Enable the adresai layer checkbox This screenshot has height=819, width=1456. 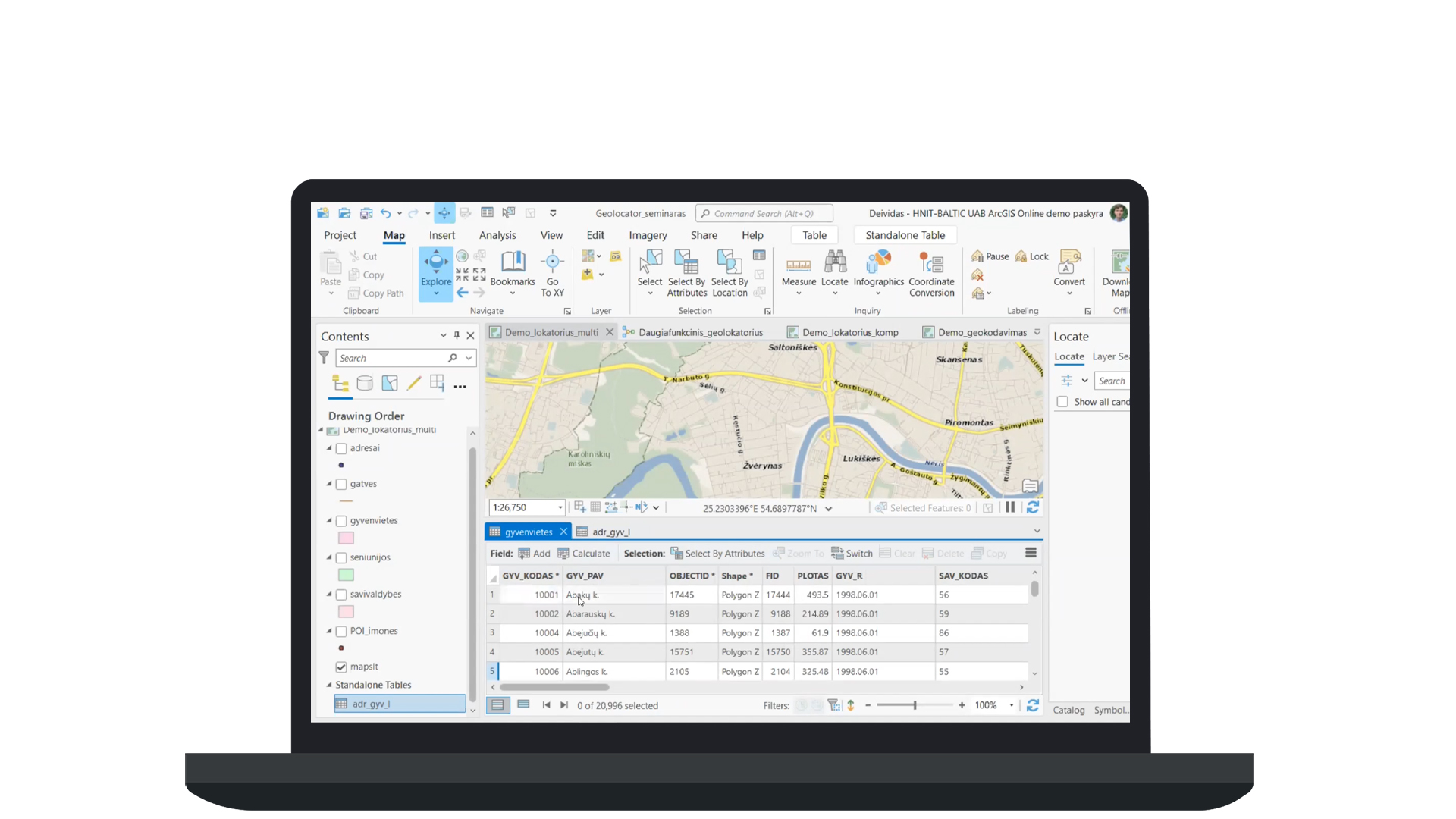tap(341, 449)
